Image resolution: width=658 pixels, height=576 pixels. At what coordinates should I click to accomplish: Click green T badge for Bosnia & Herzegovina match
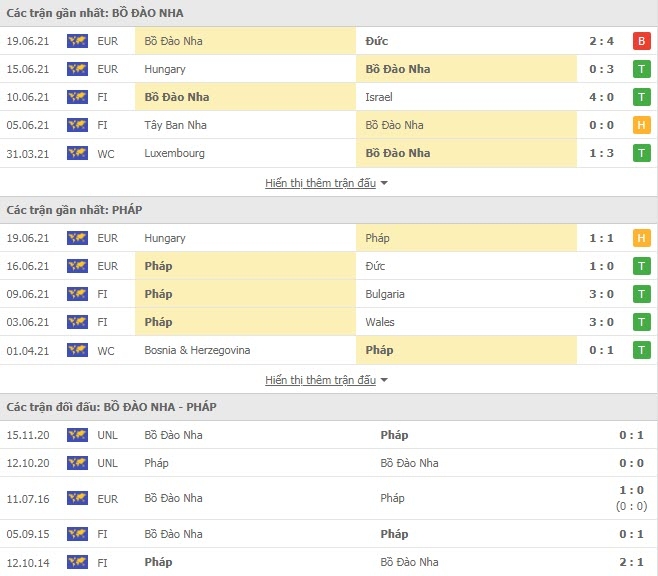(x=641, y=350)
